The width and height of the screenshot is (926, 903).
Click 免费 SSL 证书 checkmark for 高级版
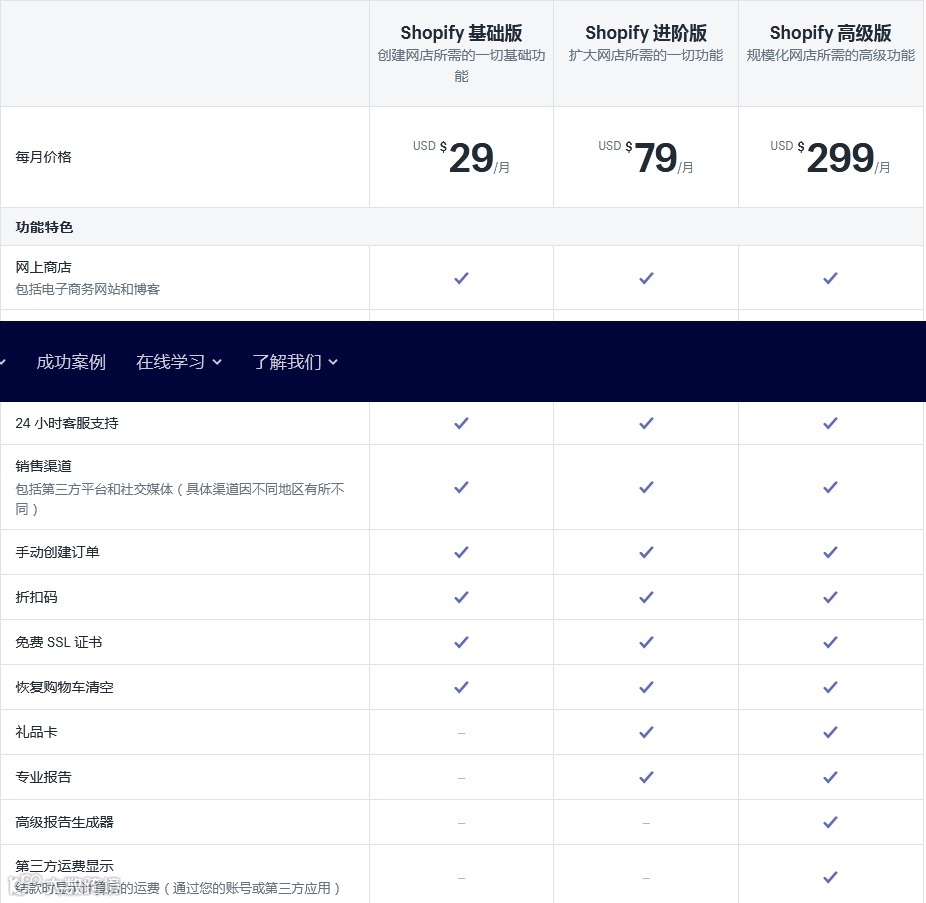point(830,642)
